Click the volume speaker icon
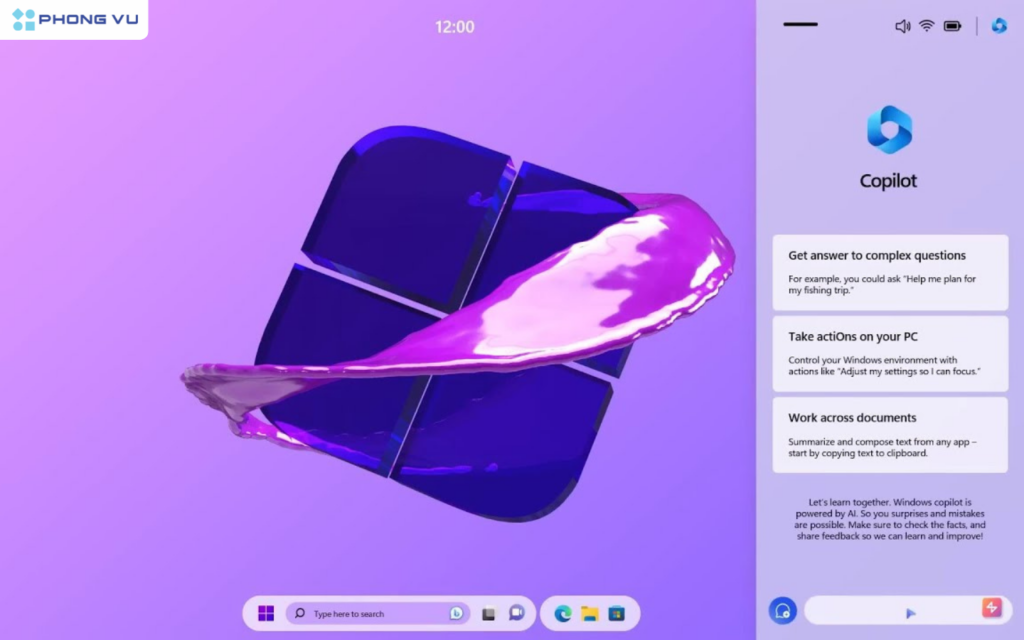This screenshot has height=640, width=1024. click(902, 26)
